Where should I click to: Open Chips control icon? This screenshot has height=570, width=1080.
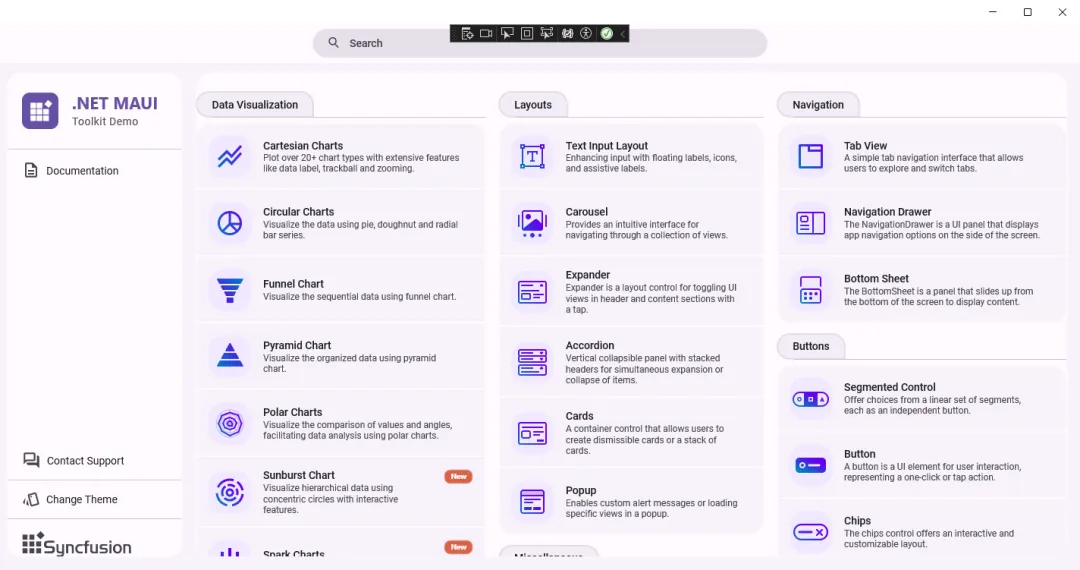click(811, 532)
